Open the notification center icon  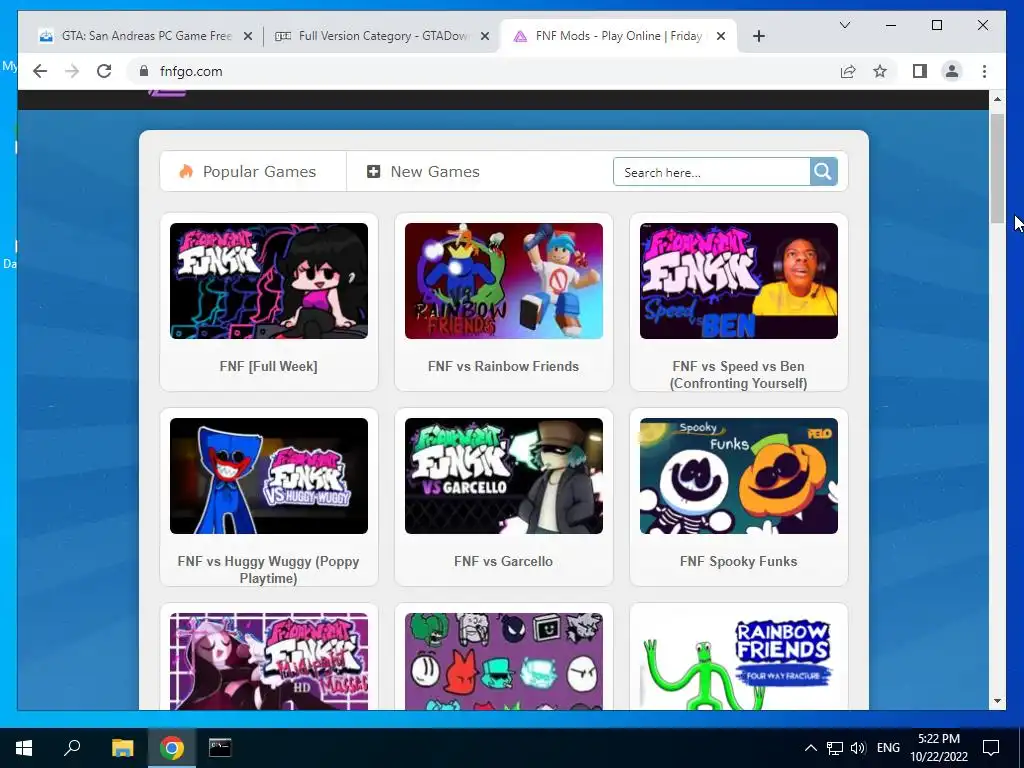(x=991, y=748)
